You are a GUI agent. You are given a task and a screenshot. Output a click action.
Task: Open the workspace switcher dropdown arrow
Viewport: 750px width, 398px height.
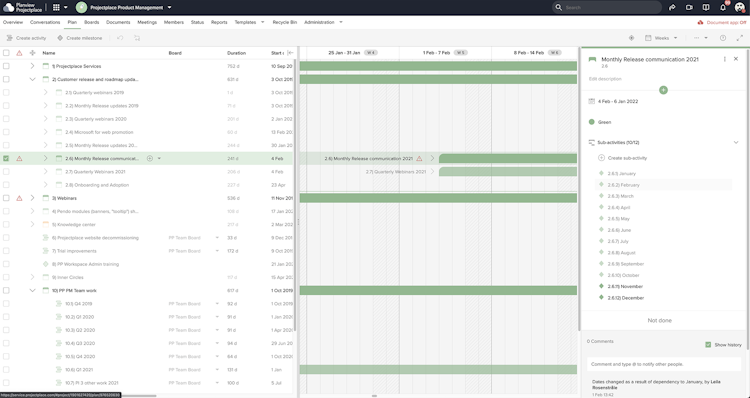(x=169, y=8)
